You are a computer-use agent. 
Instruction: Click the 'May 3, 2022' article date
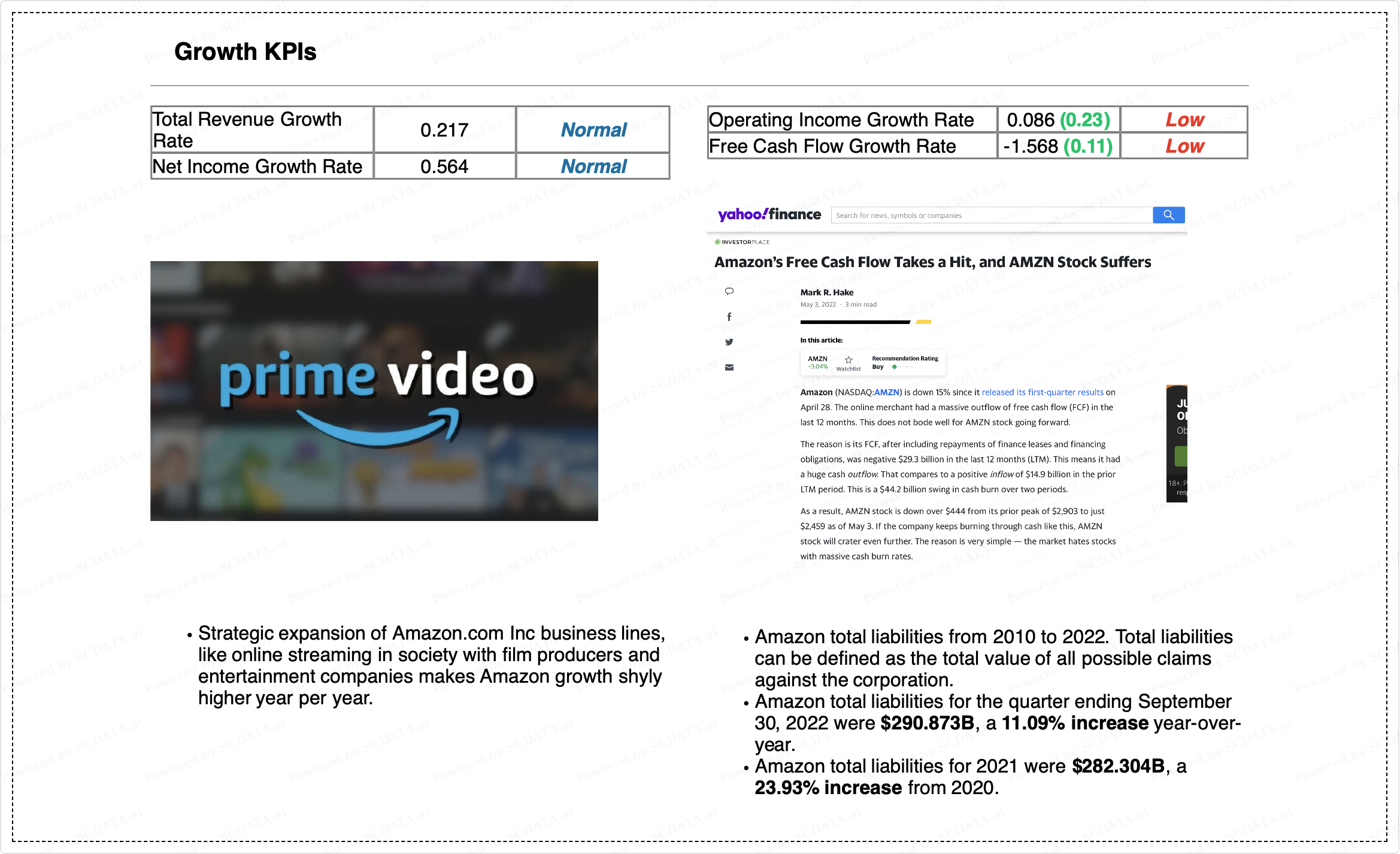818,304
